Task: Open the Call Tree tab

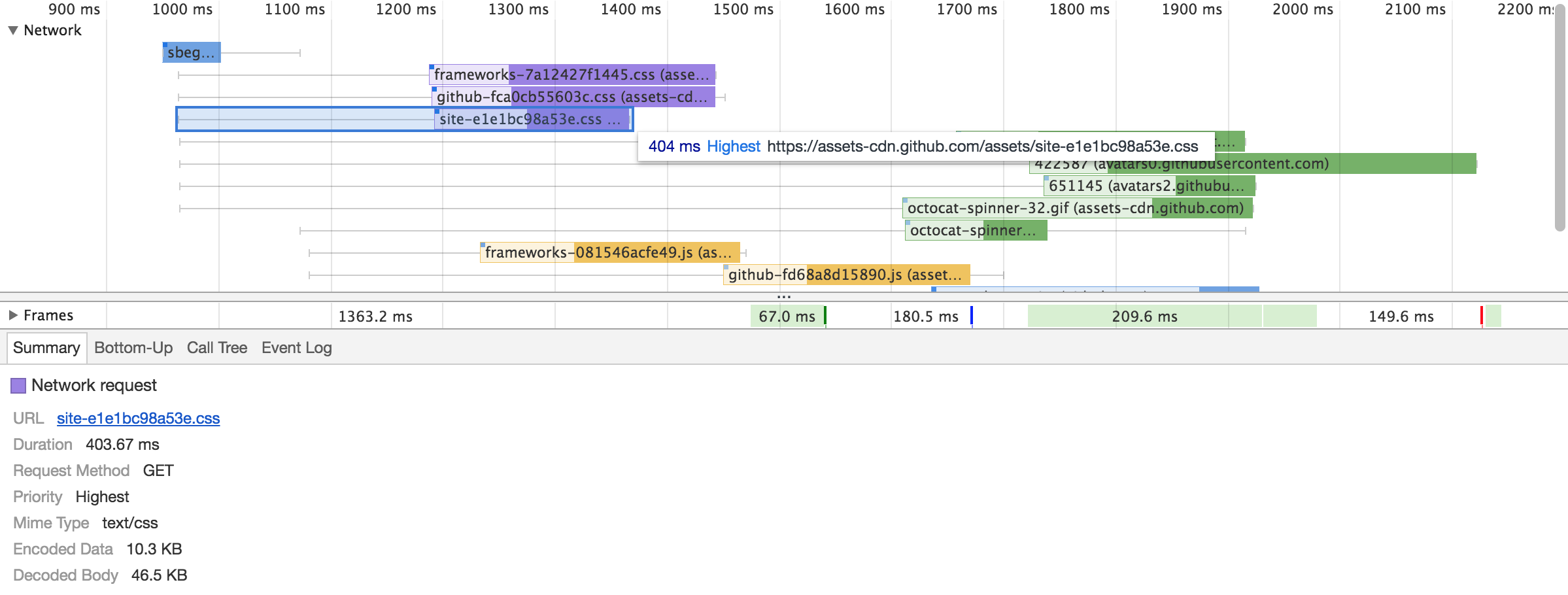Action: point(216,348)
